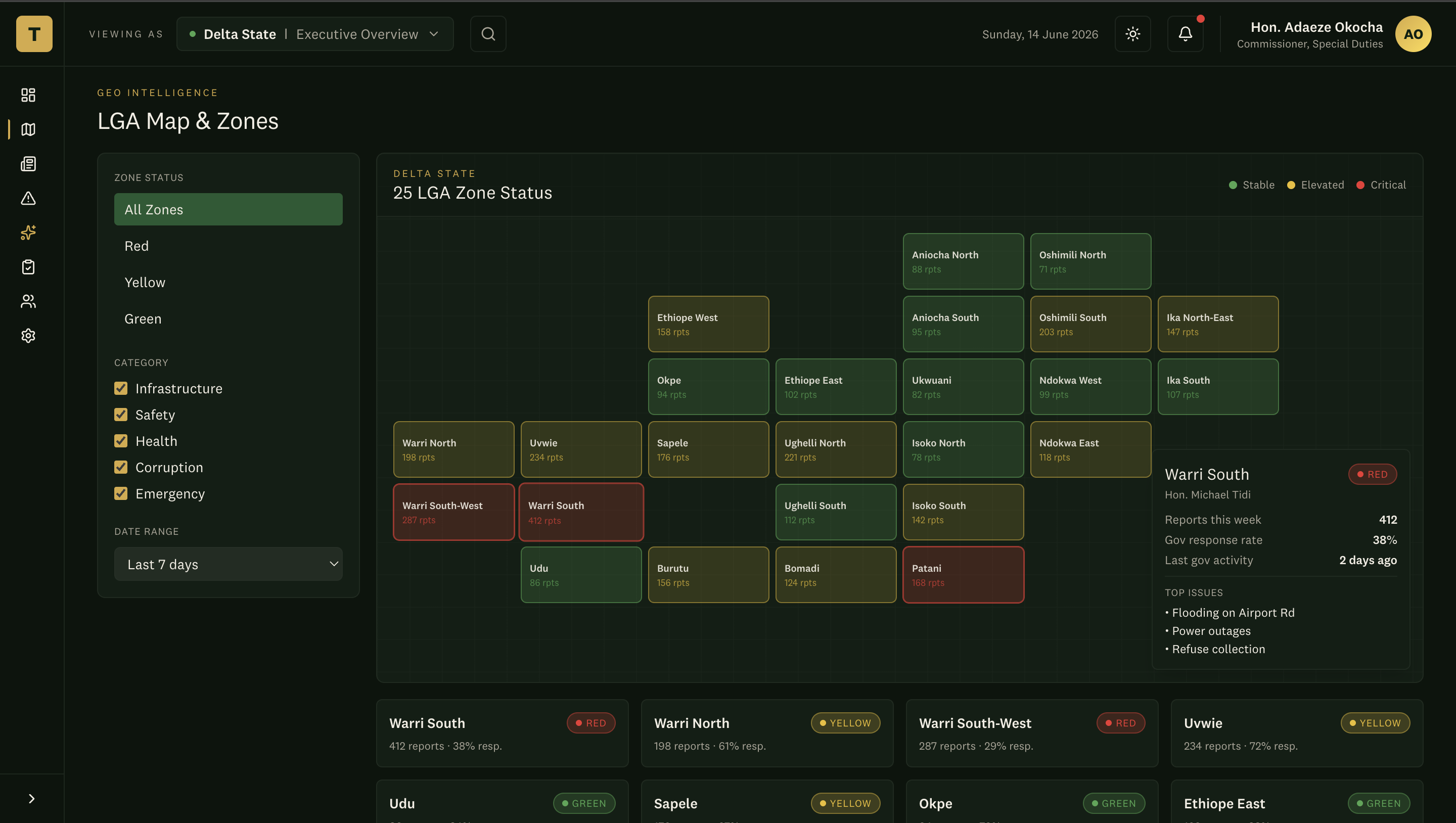
Task: Click the search magnifier button
Action: 488,34
